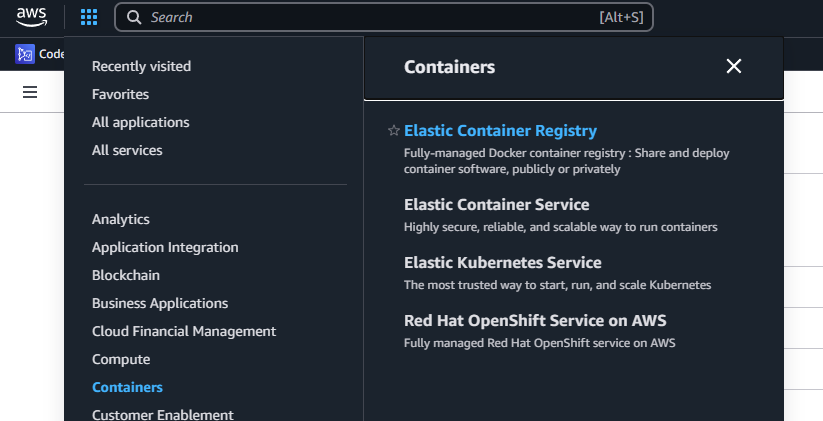Favorite Elastic Container Registry with star
Image resolution: width=823 pixels, height=421 pixels.
(394, 131)
